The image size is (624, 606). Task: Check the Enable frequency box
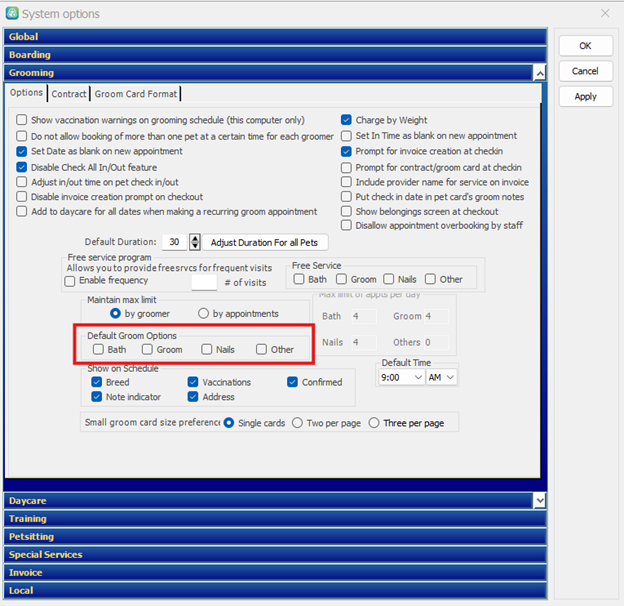(x=70, y=281)
